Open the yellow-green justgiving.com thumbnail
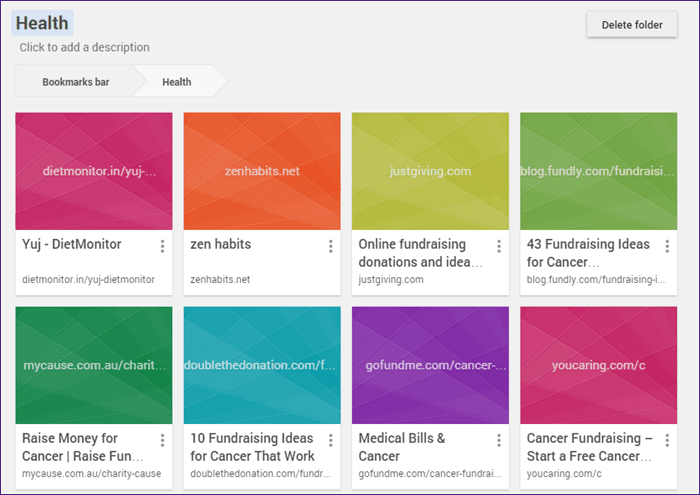 tap(430, 171)
